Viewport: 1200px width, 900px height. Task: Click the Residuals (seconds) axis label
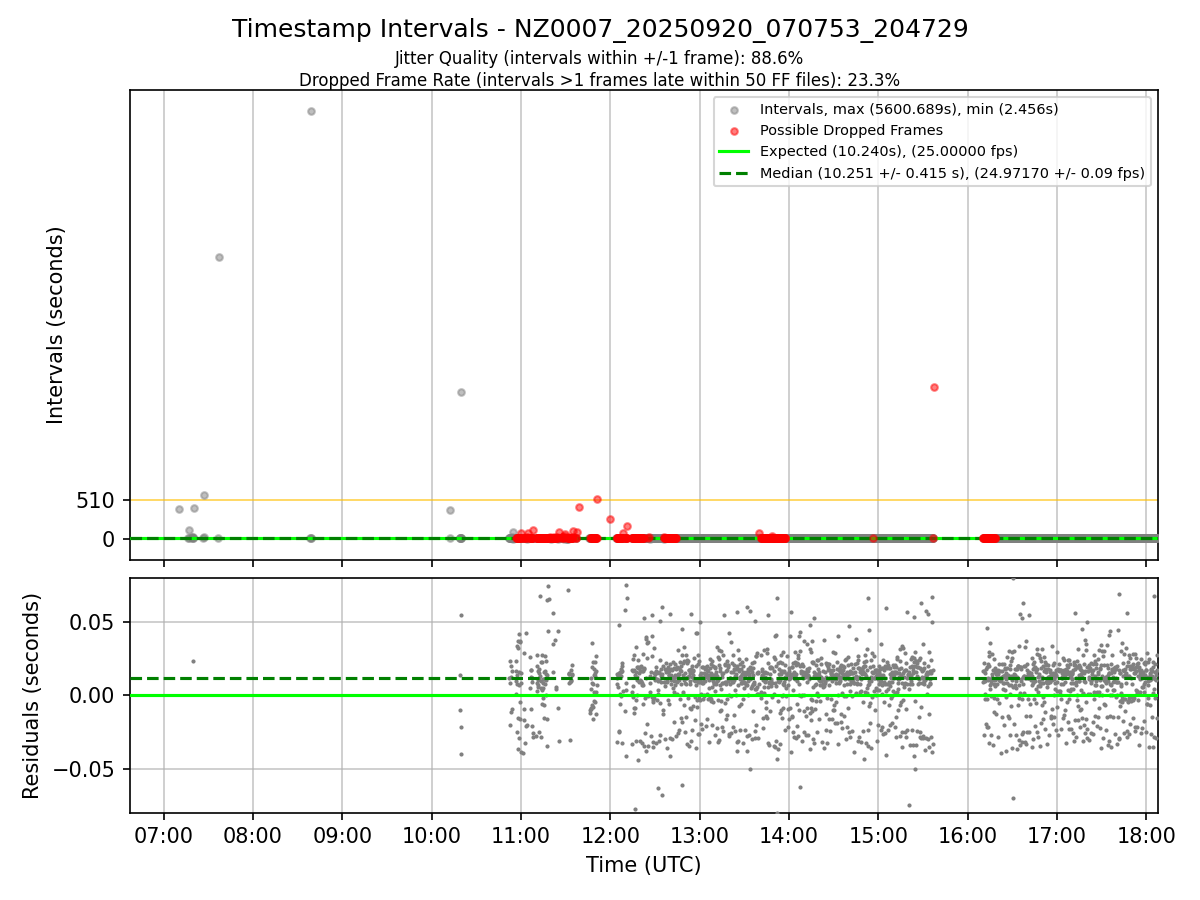tap(32, 696)
